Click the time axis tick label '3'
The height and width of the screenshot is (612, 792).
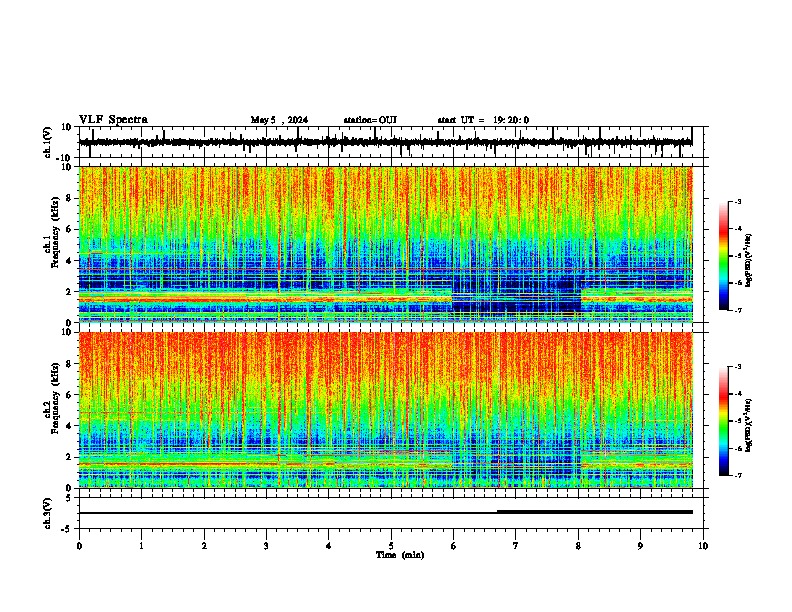(x=266, y=546)
